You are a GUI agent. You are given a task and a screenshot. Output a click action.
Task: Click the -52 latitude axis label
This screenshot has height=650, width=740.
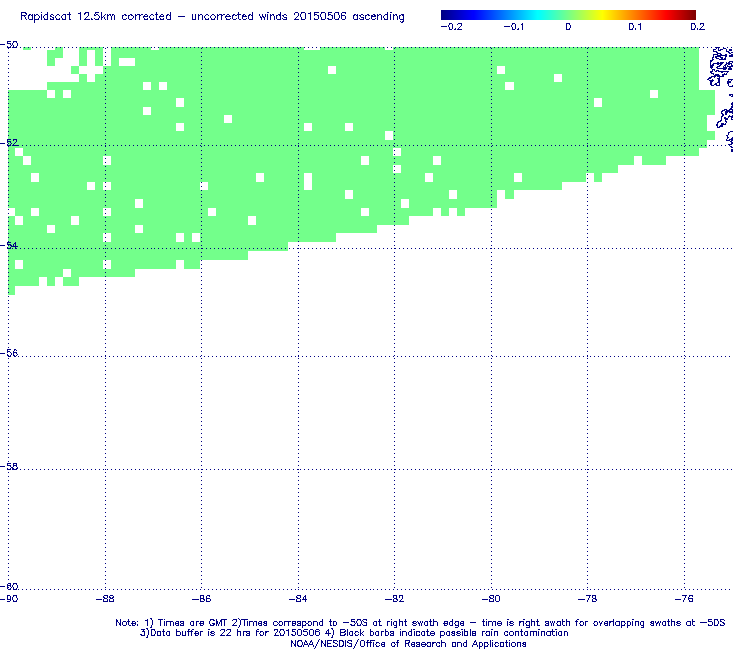pos(9,143)
